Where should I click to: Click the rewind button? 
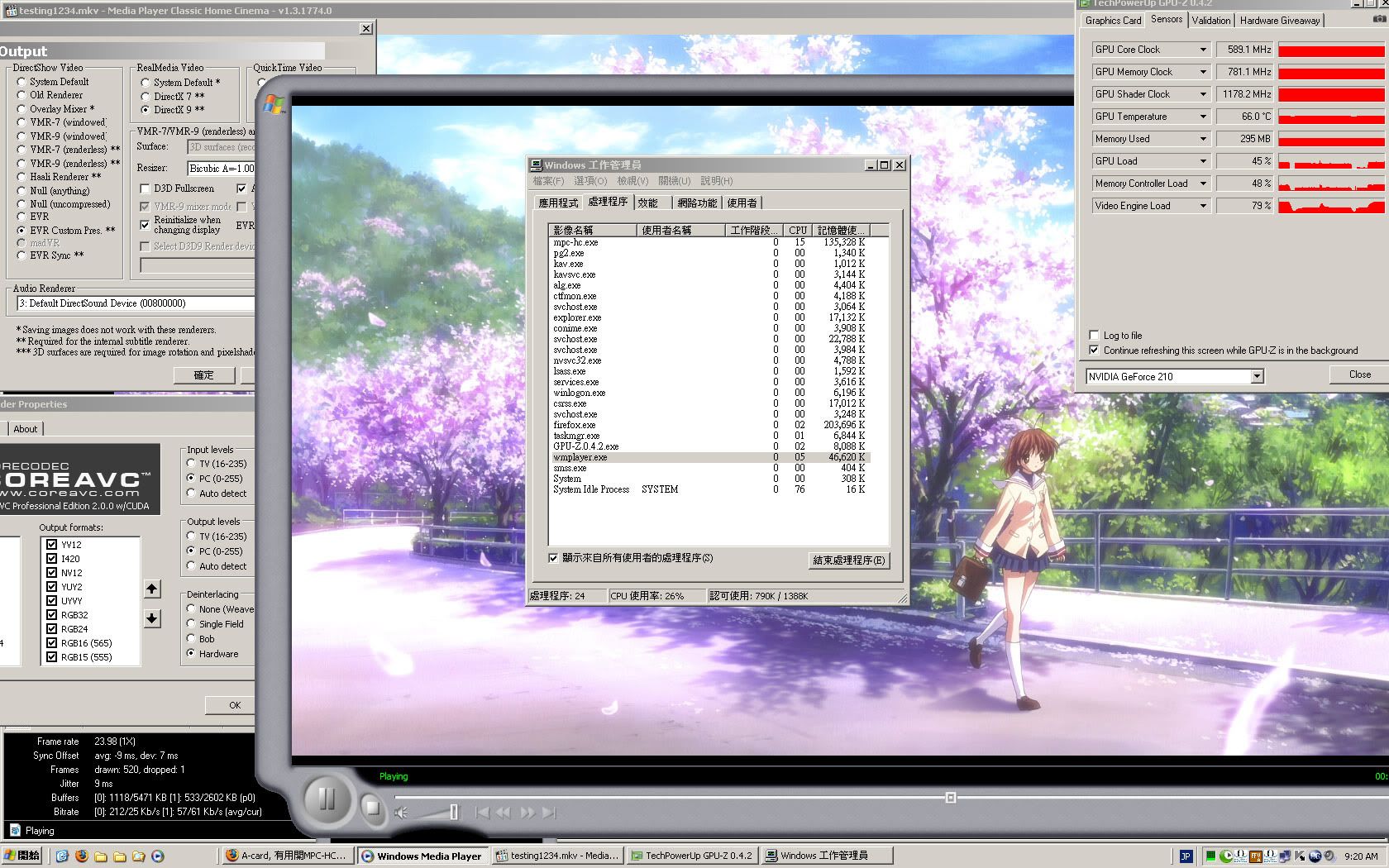(504, 813)
